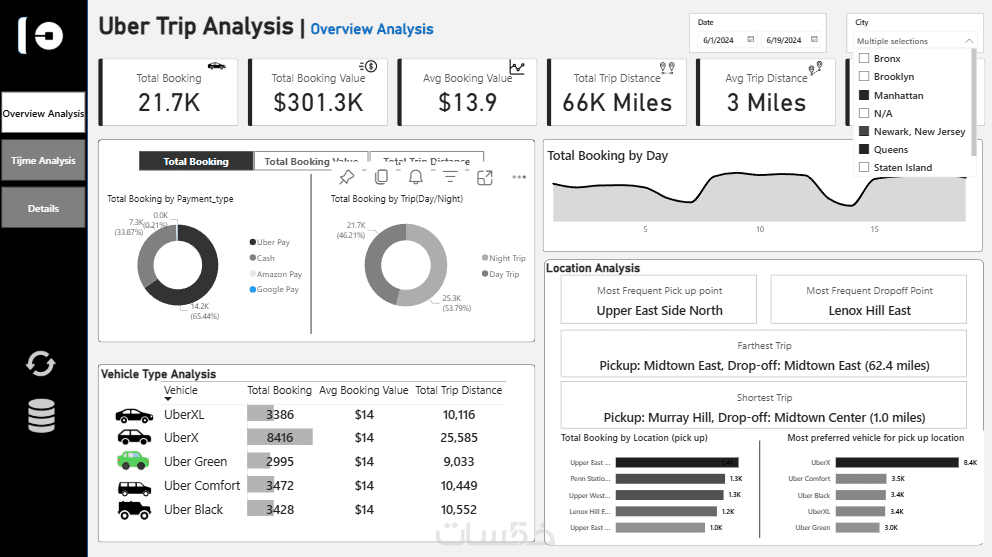Screen dimensions: 992x557
Task: Sort by Avg Booking Value column header
Action: (x=364, y=391)
